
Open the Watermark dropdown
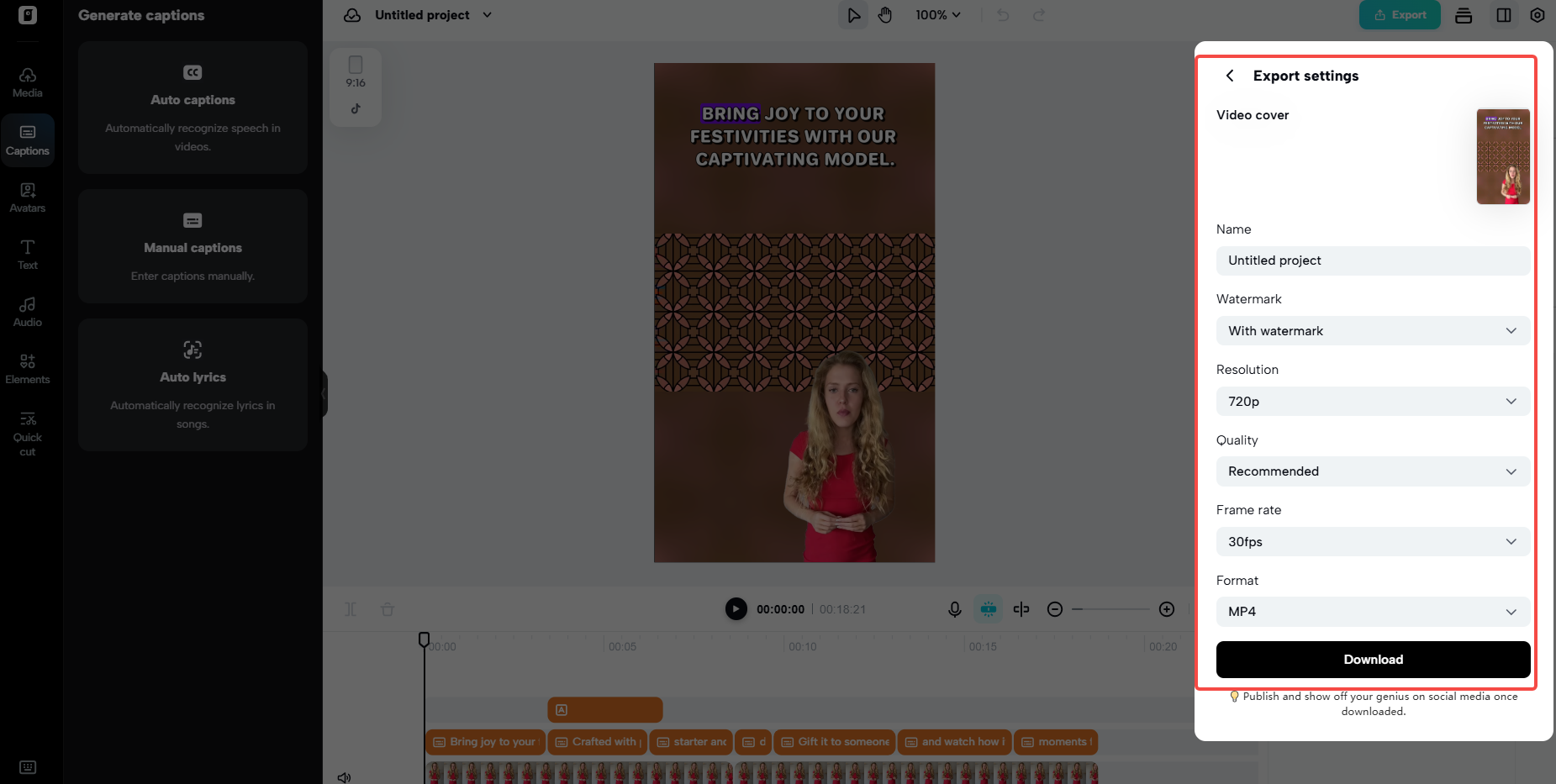click(x=1372, y=330)
